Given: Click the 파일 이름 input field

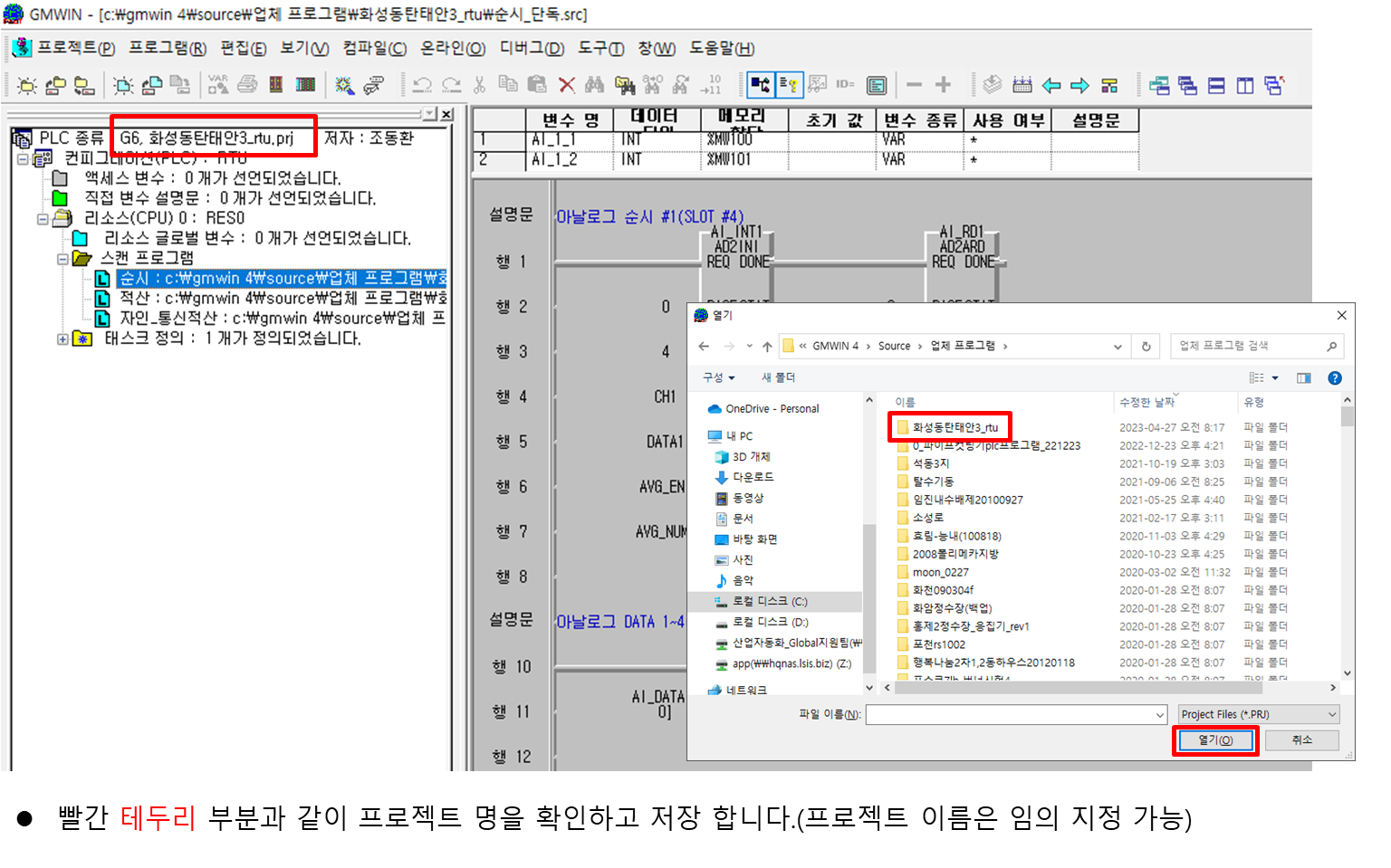Looking at the screenshot, I should click(1016, 715).
